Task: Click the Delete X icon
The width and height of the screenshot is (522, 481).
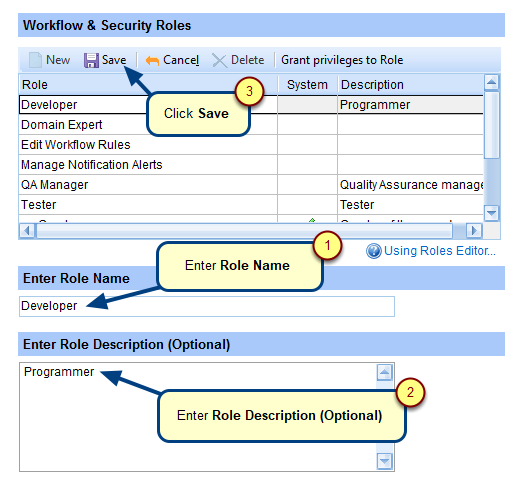Action: point(219,61)
